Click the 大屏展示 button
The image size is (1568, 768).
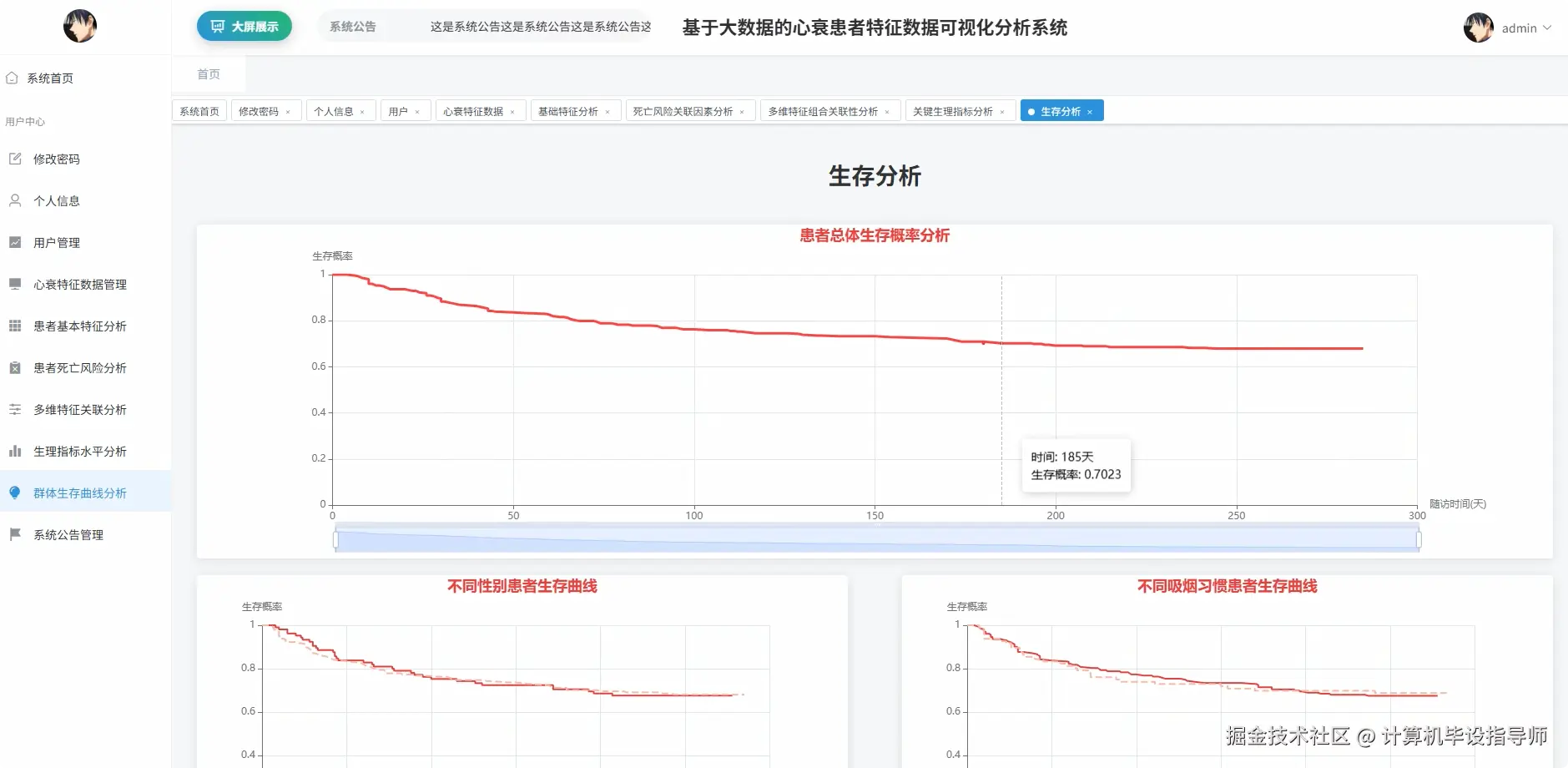[245, 26]
